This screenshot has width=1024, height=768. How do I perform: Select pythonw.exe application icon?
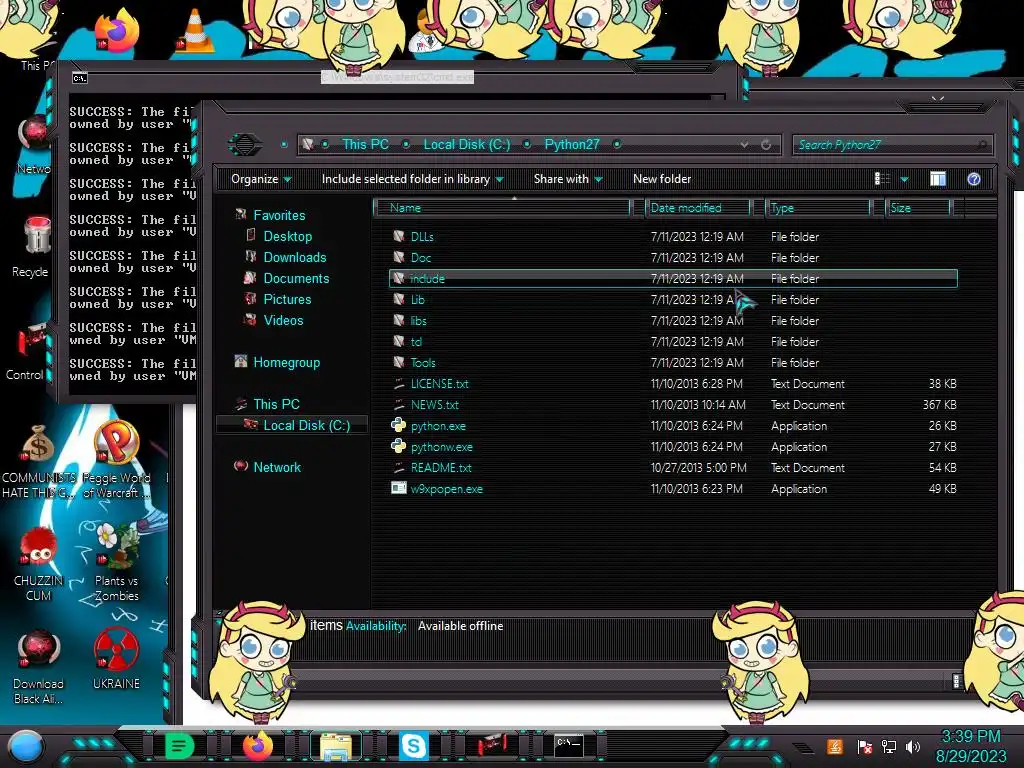[x=398, y=447]
